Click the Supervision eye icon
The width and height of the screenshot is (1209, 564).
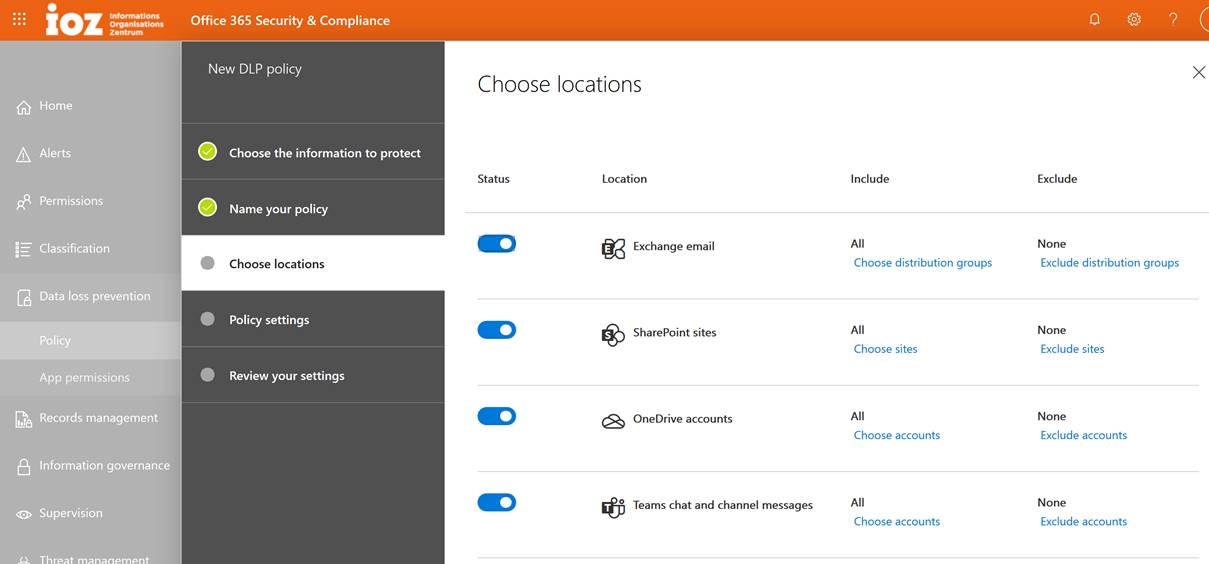pyautogui.click(x=24, y=514)
